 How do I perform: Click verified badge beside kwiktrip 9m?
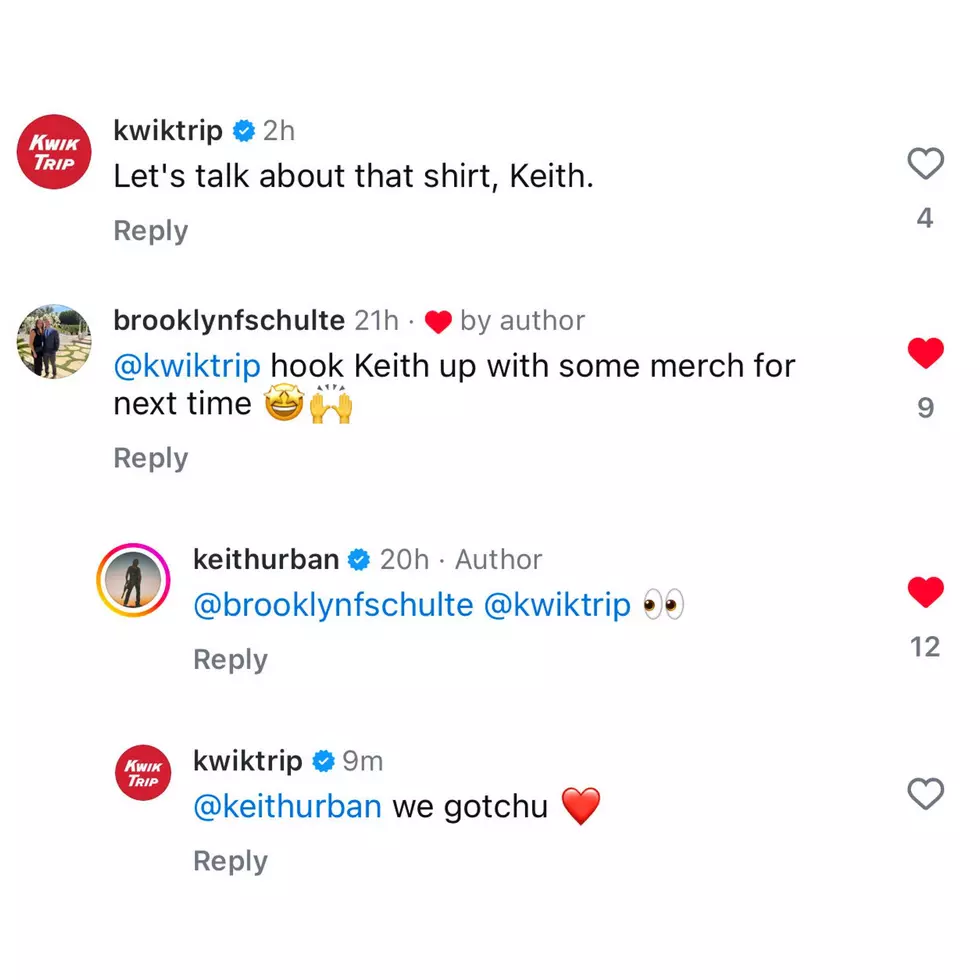323,761
